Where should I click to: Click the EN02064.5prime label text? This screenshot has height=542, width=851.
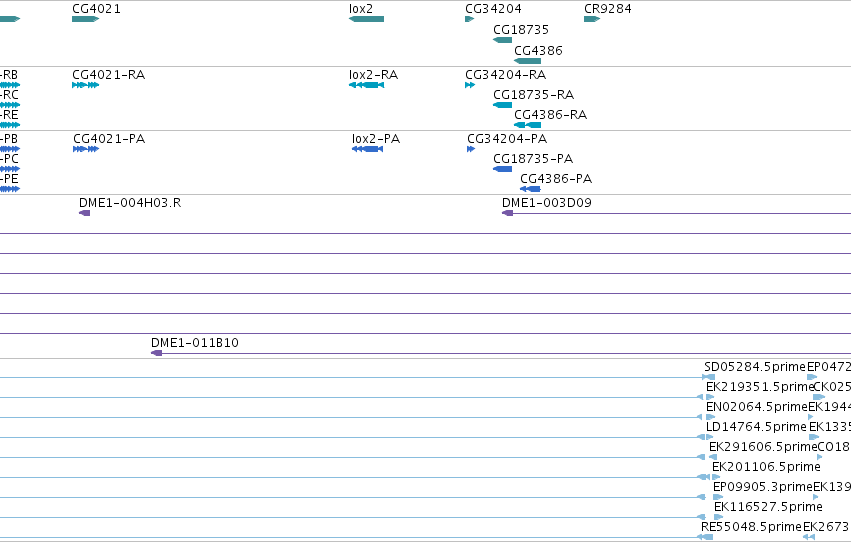tap(757, 407)
